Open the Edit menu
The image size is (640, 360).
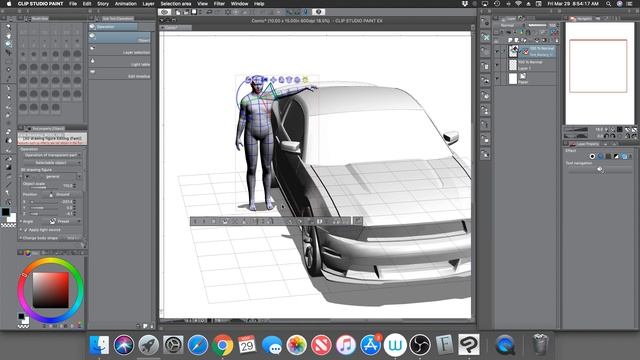[x=87, y=4]
